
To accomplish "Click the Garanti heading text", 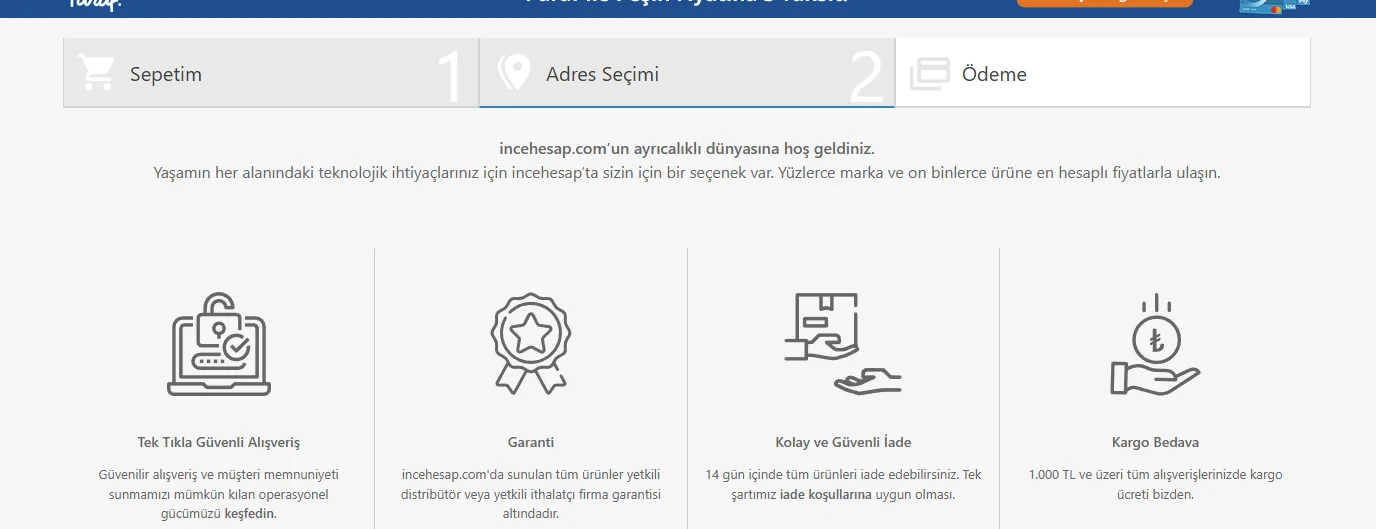I will (x=531, y=442).
